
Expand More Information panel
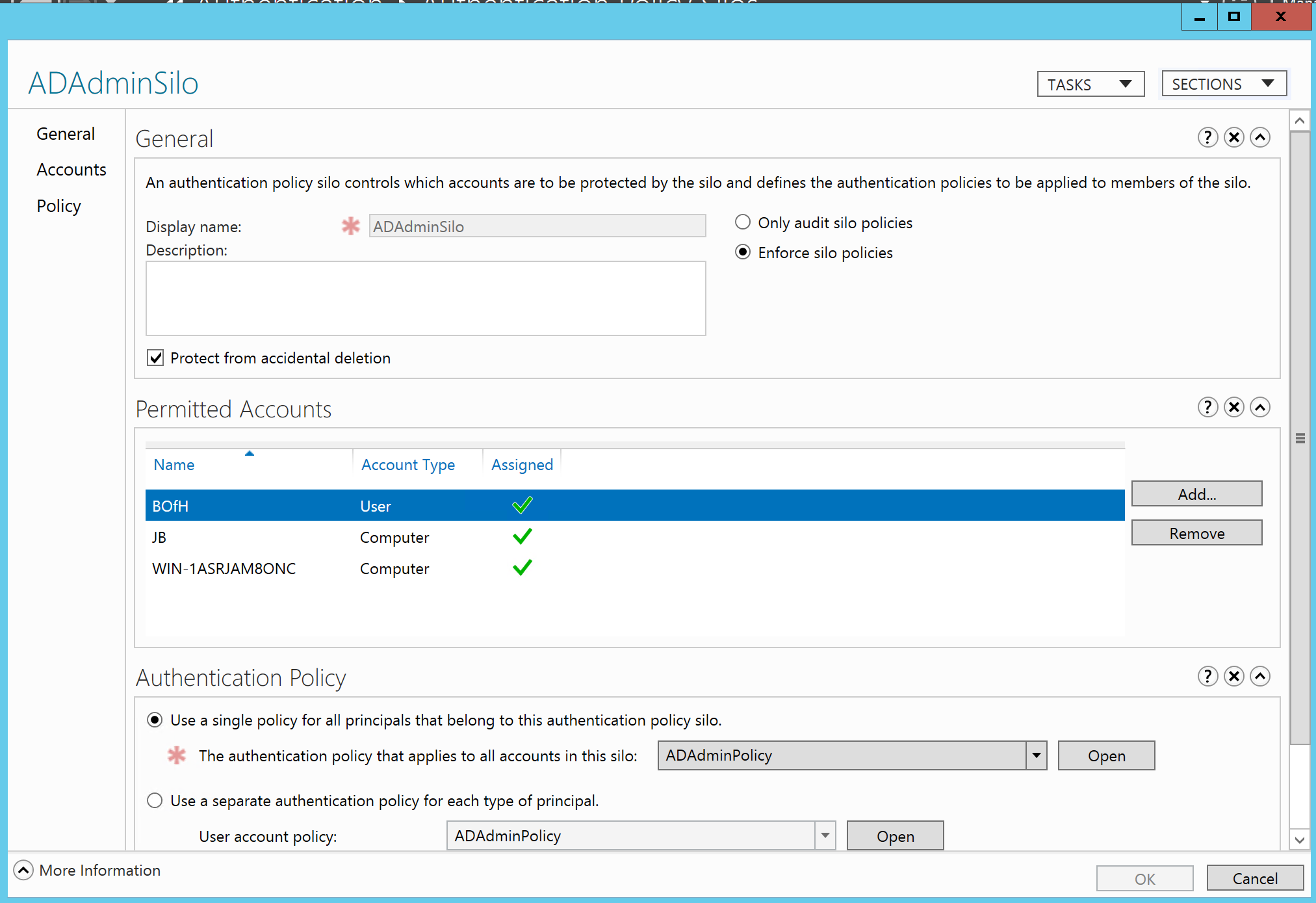(x=23, y=870)
